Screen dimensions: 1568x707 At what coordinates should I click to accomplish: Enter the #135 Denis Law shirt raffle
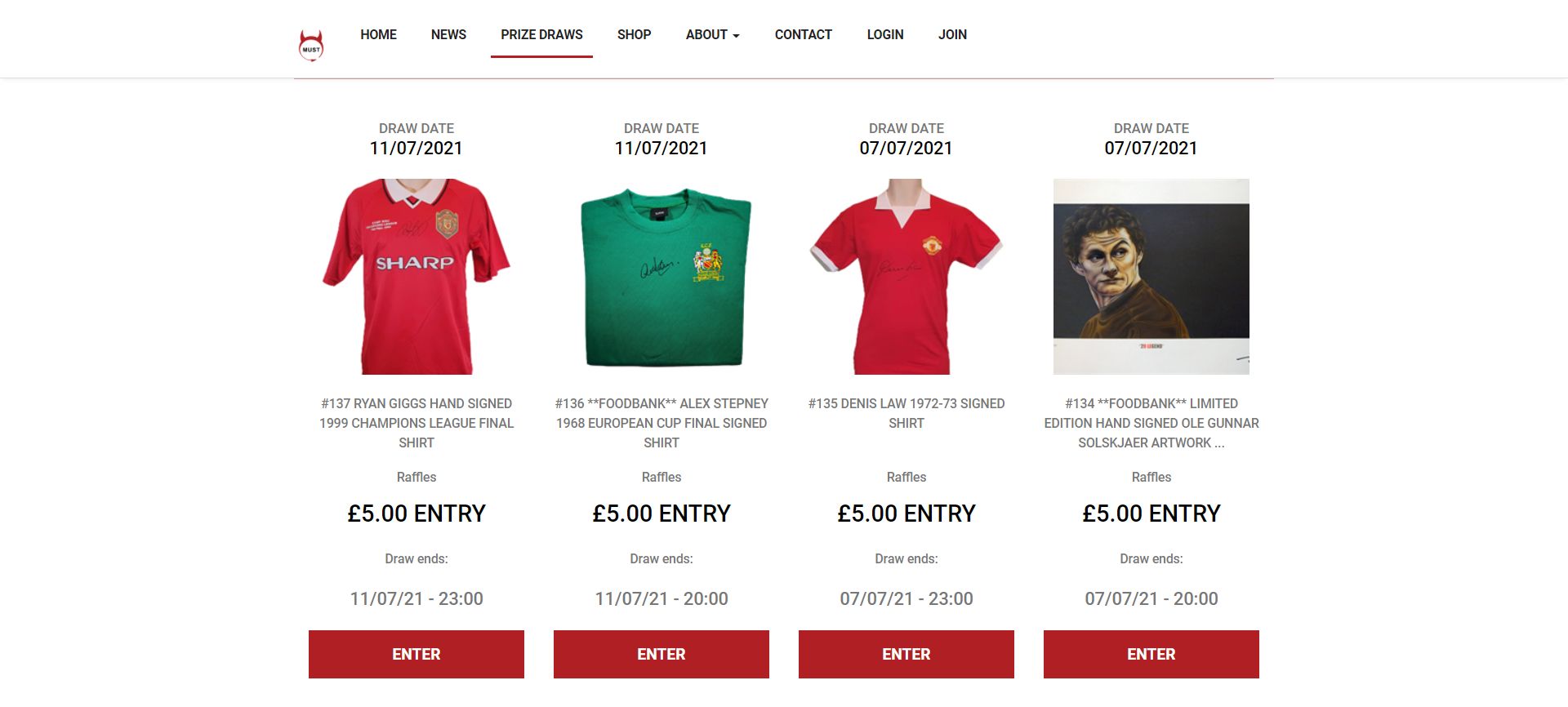906,654
